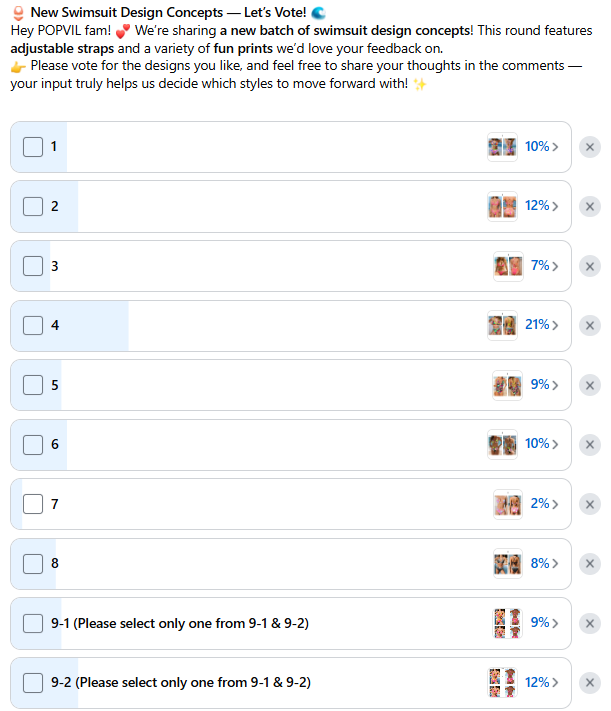Click the X icon beside option 5
The image size is (611, 711).
point(590,385)
